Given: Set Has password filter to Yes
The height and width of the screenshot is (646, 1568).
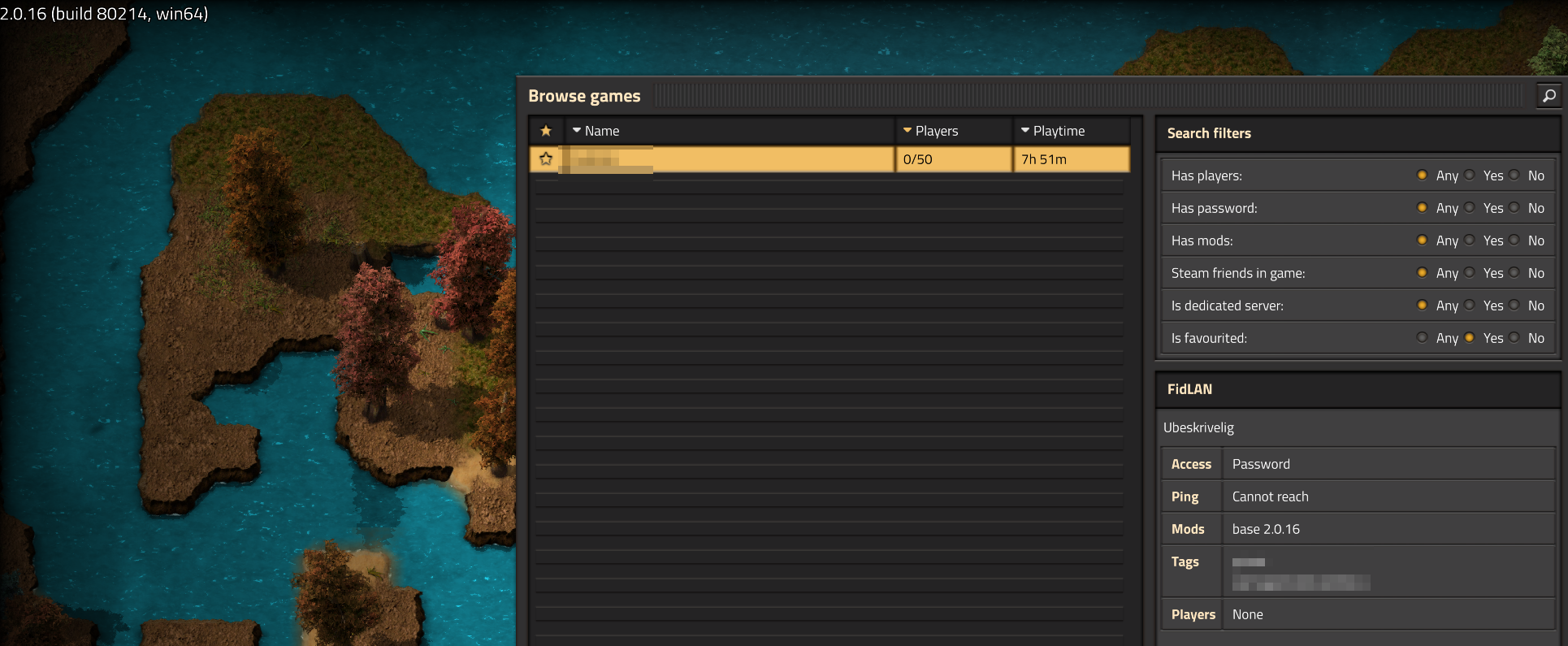Looking at the screenshot, I should [x=1470, y=208].
